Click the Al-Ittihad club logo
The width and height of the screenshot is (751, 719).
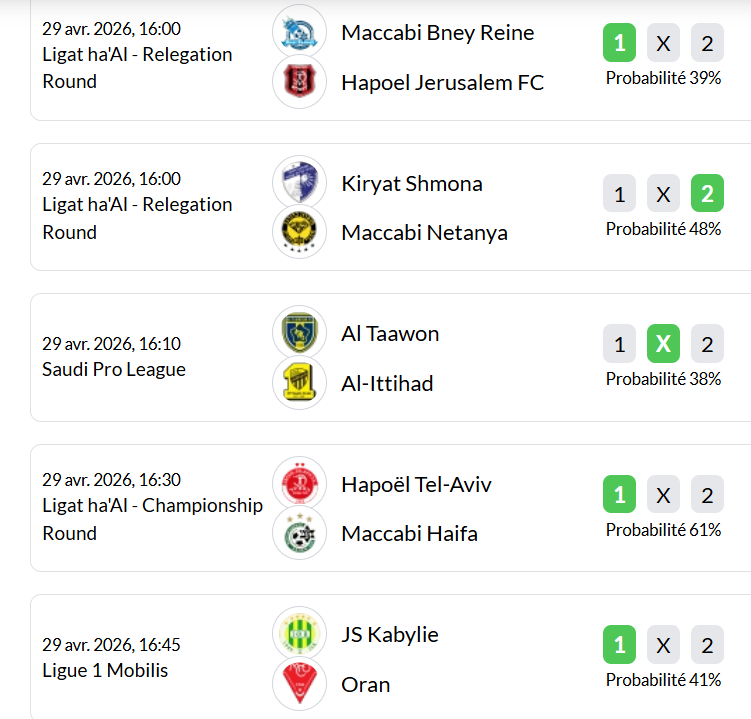pyautogui.click(x=299, y=383)
